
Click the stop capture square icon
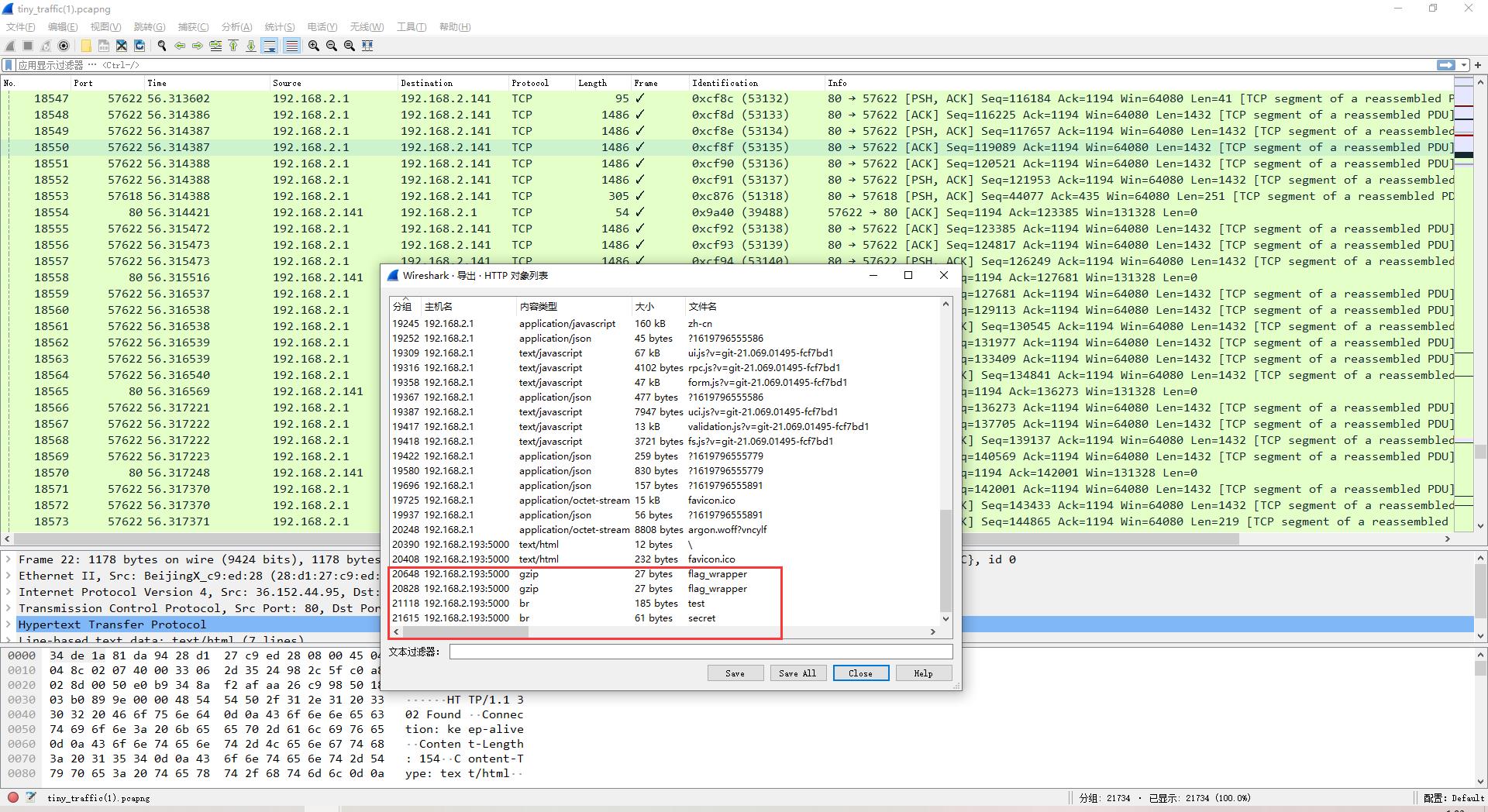(29, 46)
